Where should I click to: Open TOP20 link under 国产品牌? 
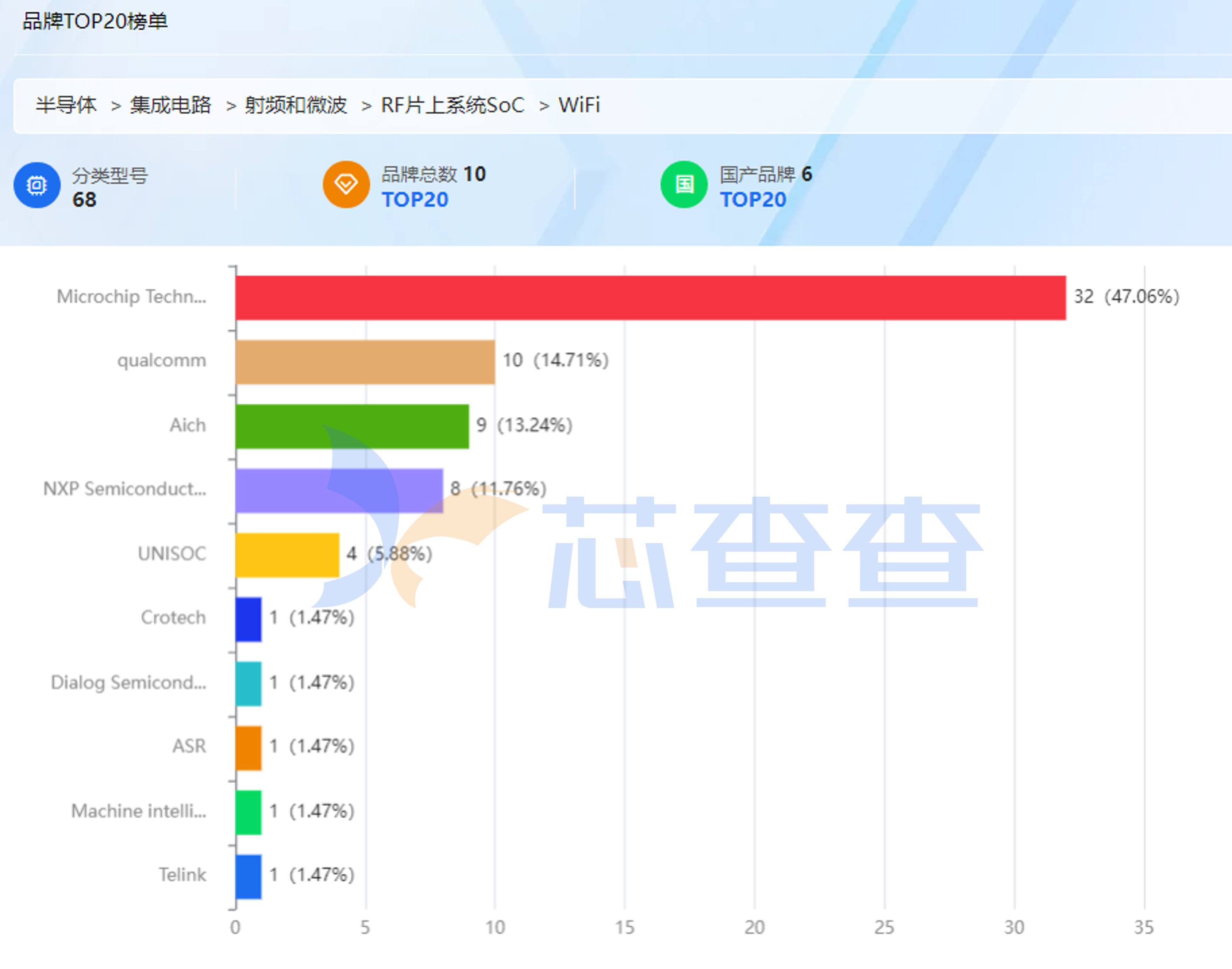coord(753,200)
